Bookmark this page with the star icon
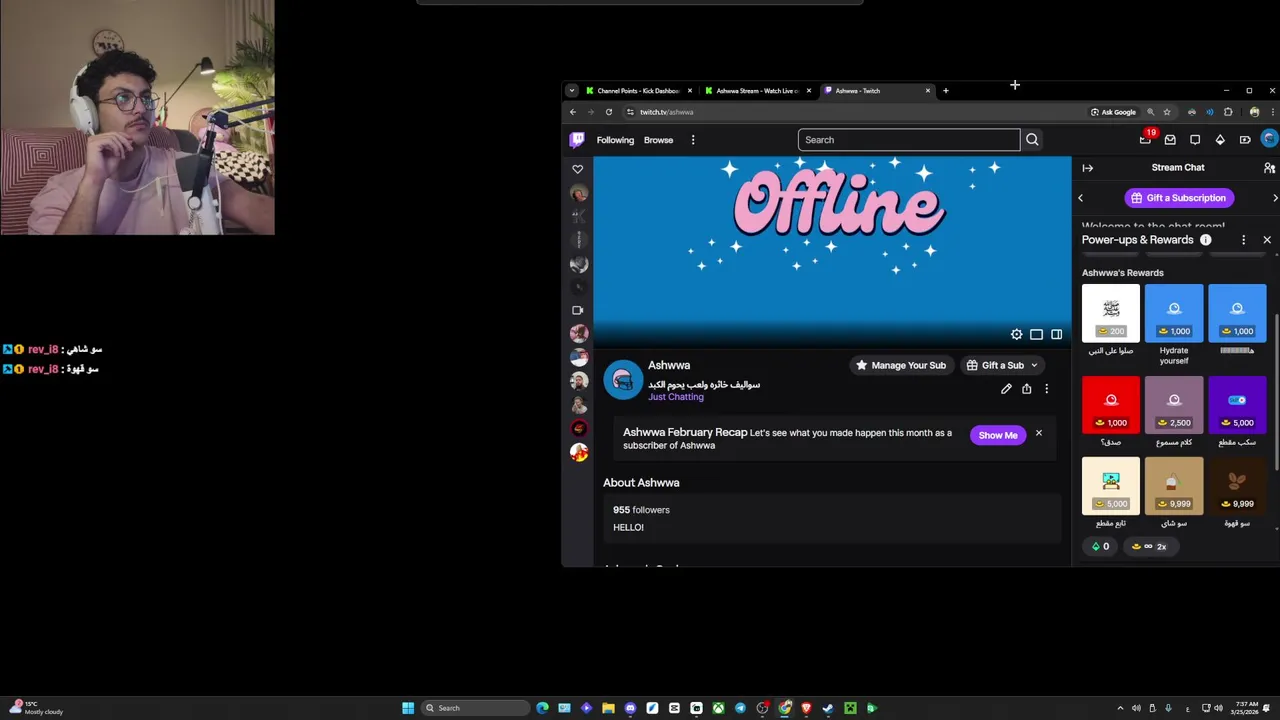Viewport: 1280px width, 720px height. [x=1166, y=112]
